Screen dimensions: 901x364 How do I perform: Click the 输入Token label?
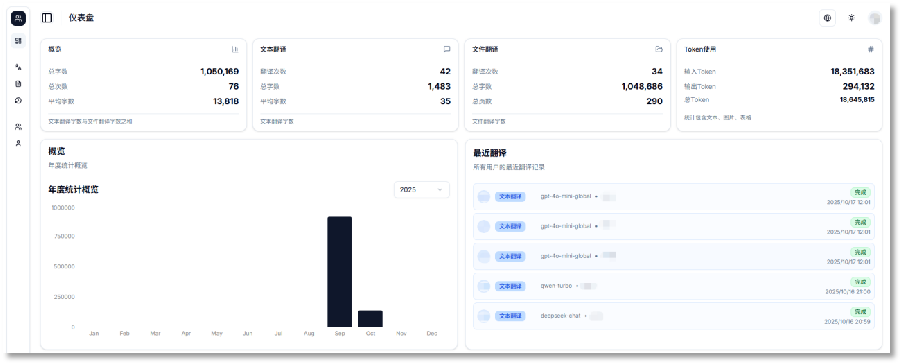[x=699, y=71]
